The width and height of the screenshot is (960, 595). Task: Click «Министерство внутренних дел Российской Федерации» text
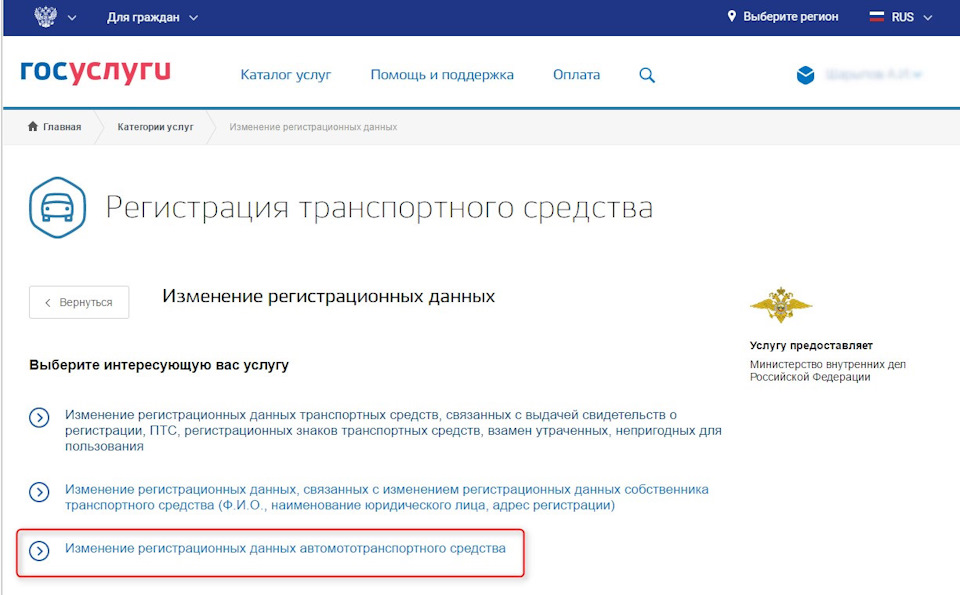(x=828, y=370)
